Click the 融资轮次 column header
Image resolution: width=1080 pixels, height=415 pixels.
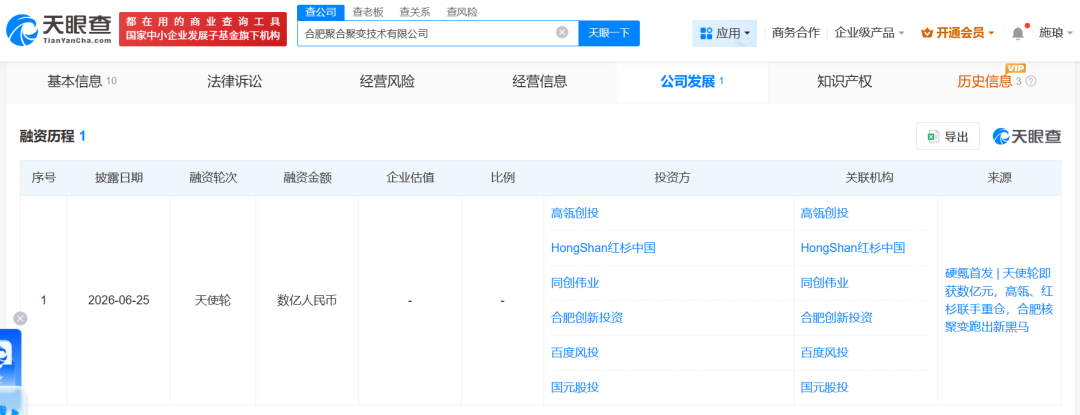[x=213, y=178]
